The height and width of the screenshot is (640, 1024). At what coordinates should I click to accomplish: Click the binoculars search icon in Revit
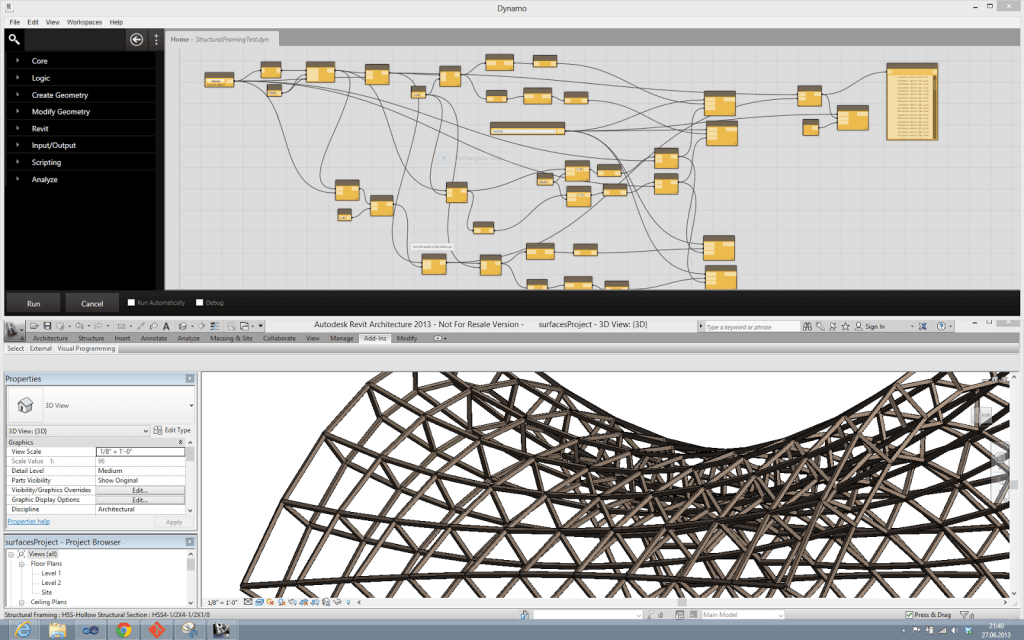tap(807, 327)
